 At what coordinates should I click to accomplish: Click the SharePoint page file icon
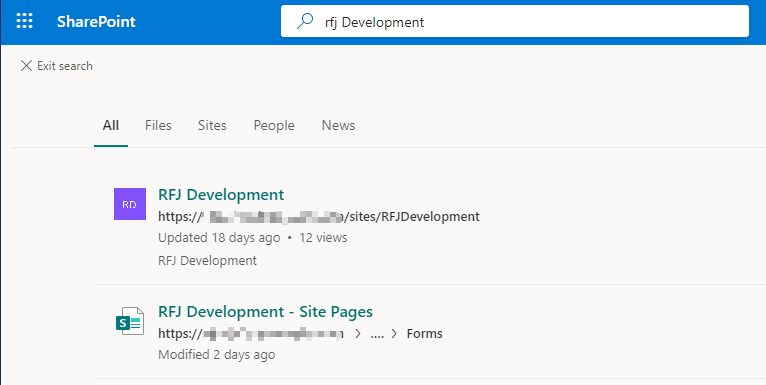(130, 321)
